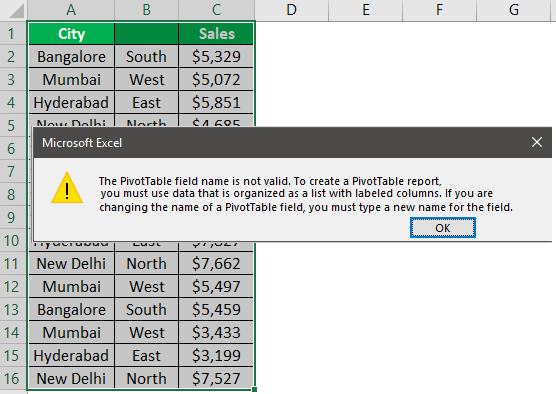Select row 2 header
556x394 pixels.
(13, 56)
